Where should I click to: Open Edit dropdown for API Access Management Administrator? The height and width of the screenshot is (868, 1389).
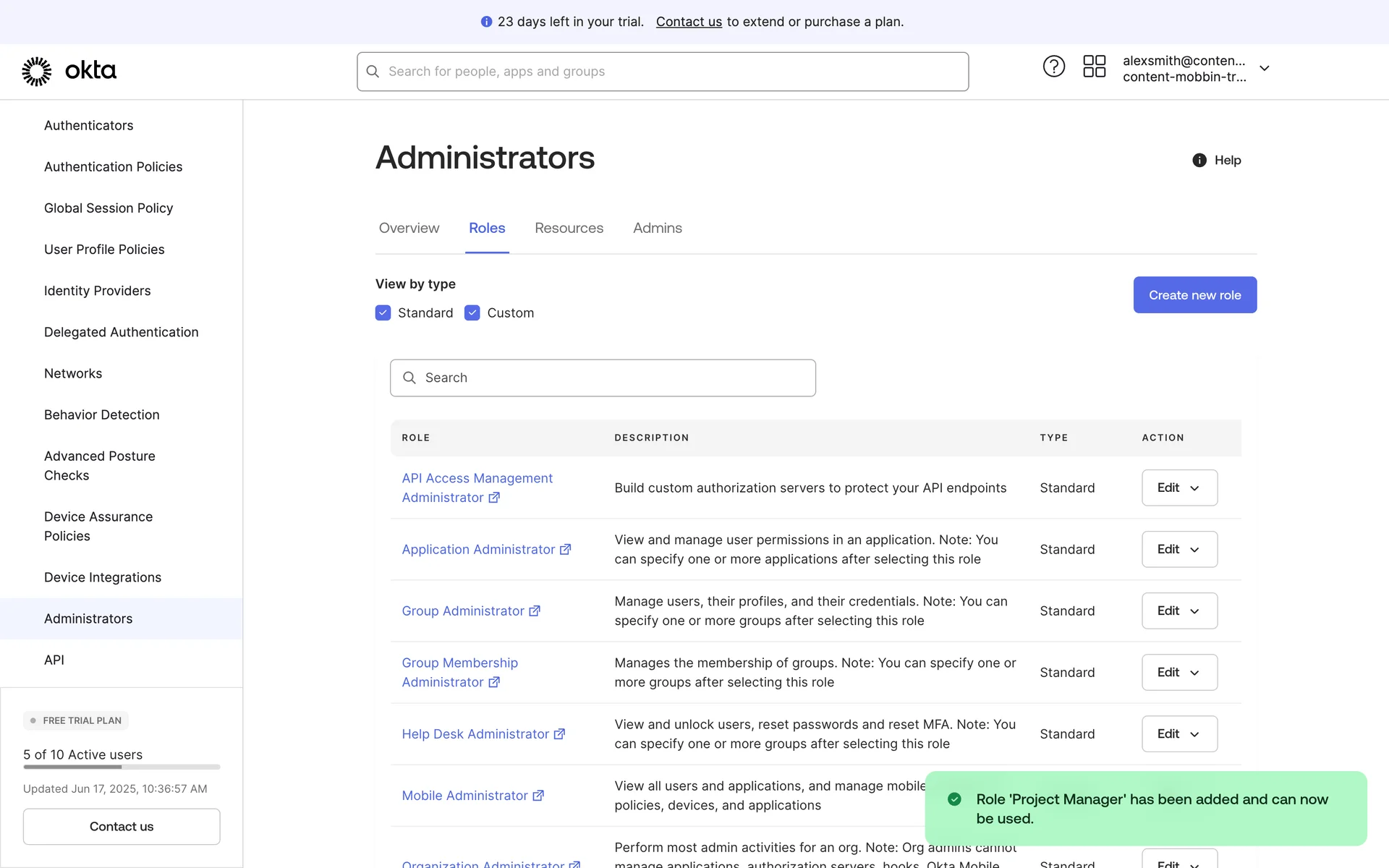coord(1179,488)
